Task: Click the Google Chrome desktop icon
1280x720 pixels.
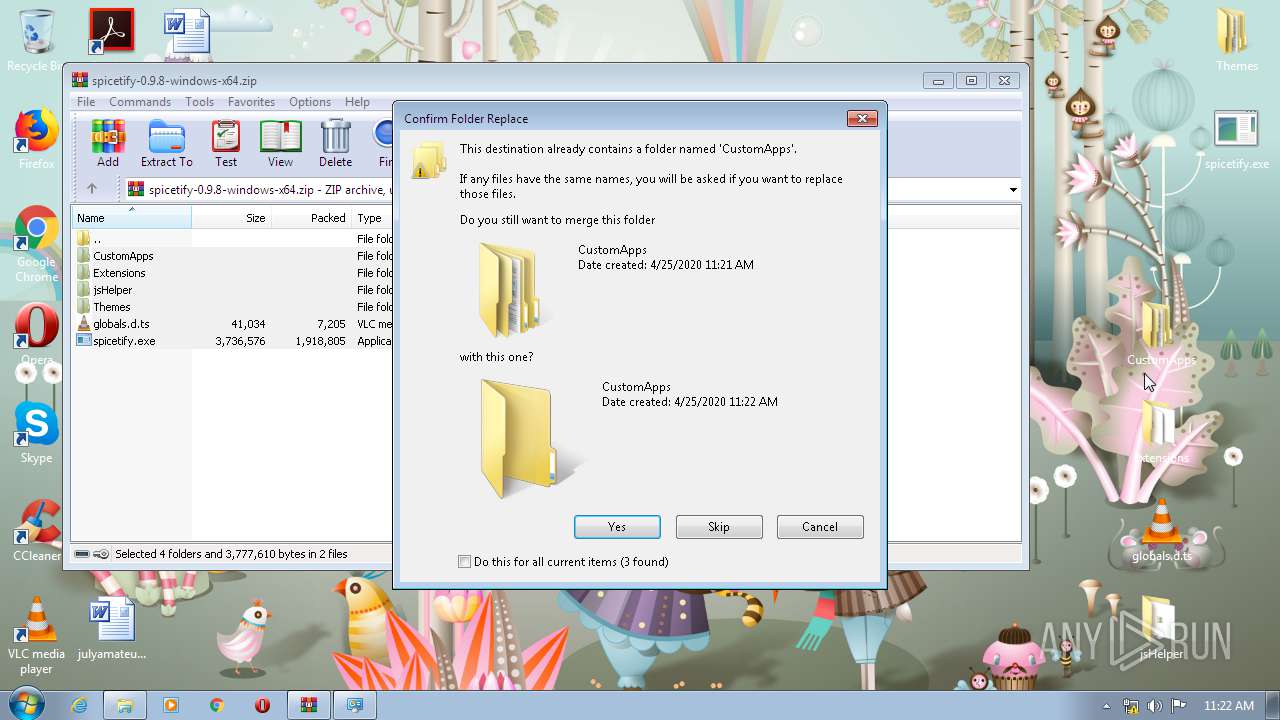Action: coord(36,245)
